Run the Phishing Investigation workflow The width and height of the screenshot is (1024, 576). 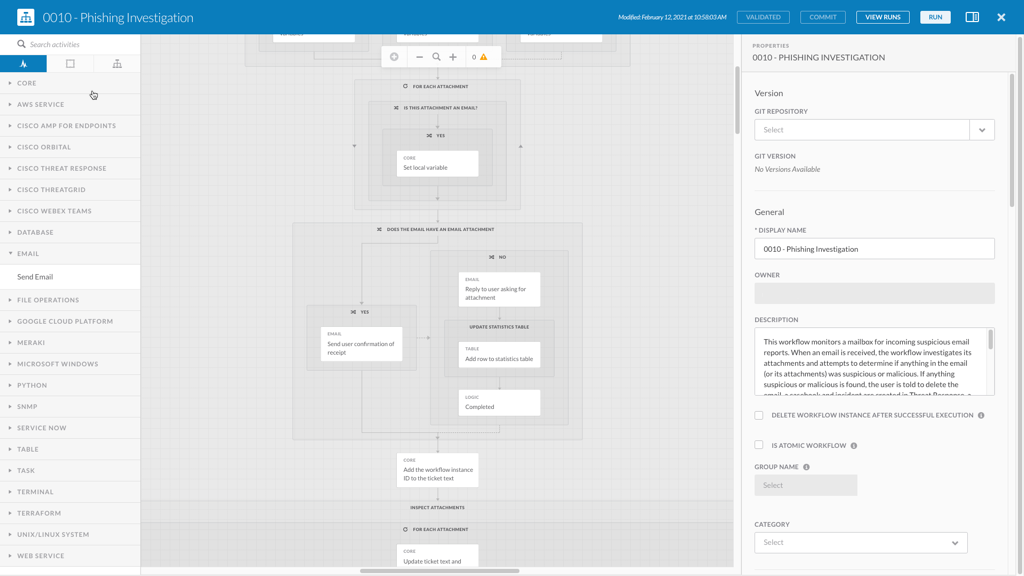[x=935, y=17]
